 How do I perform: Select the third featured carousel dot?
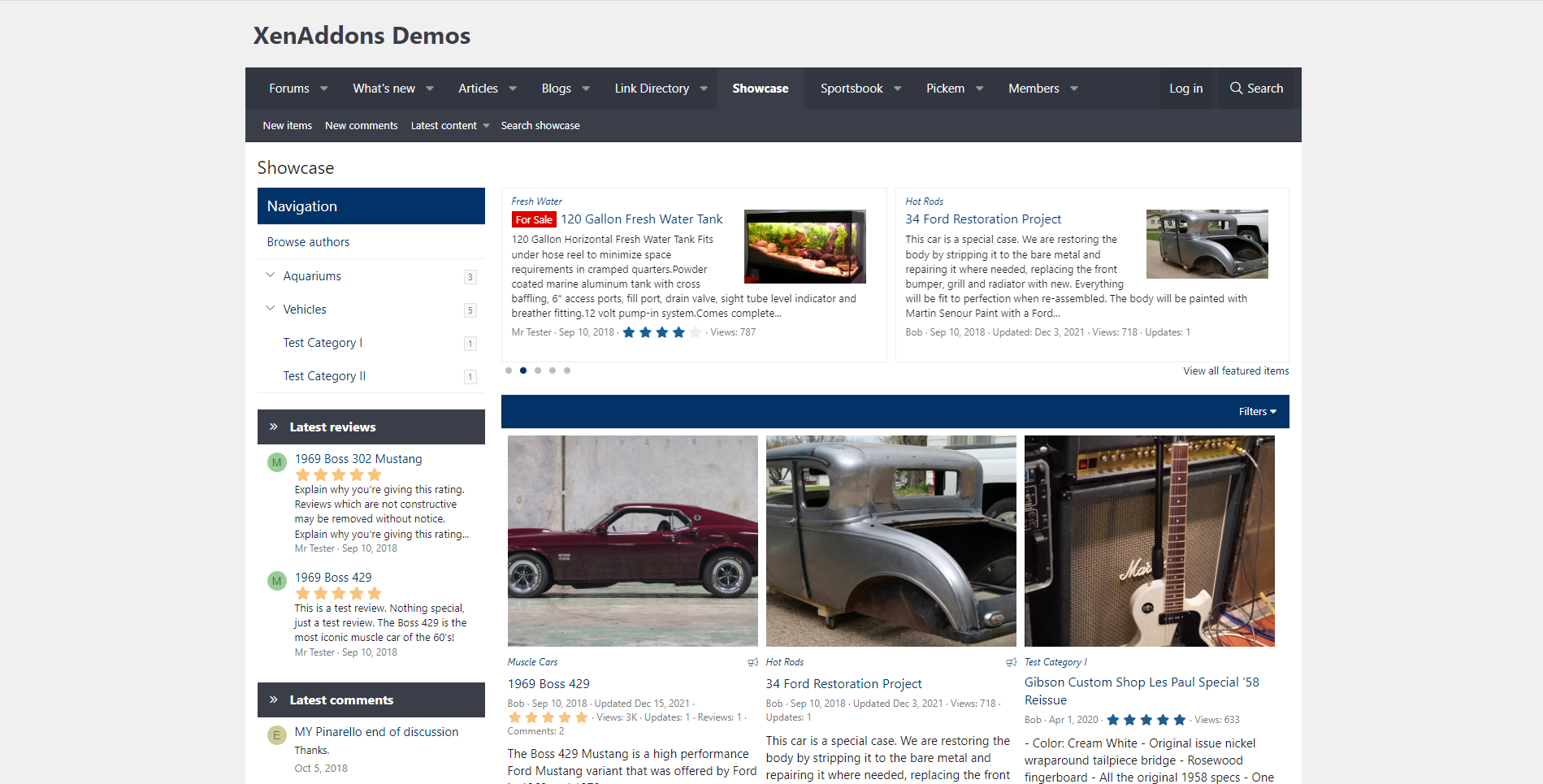(538, 370)
